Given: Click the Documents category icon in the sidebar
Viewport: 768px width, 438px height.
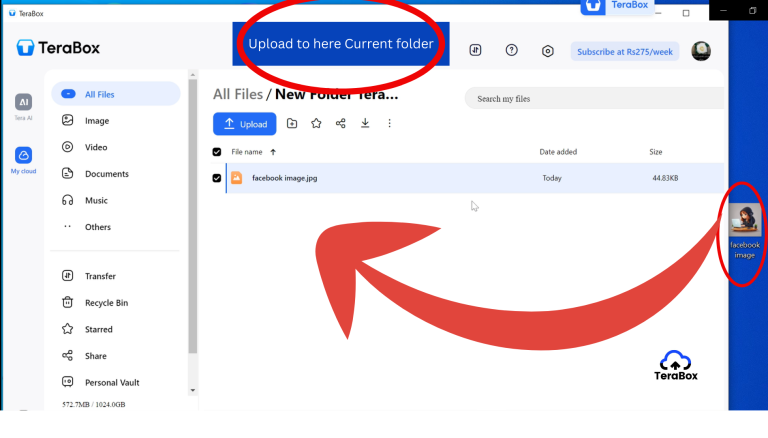Looking at the screenshot, I should pyautogui.click(x=68, y=173).
